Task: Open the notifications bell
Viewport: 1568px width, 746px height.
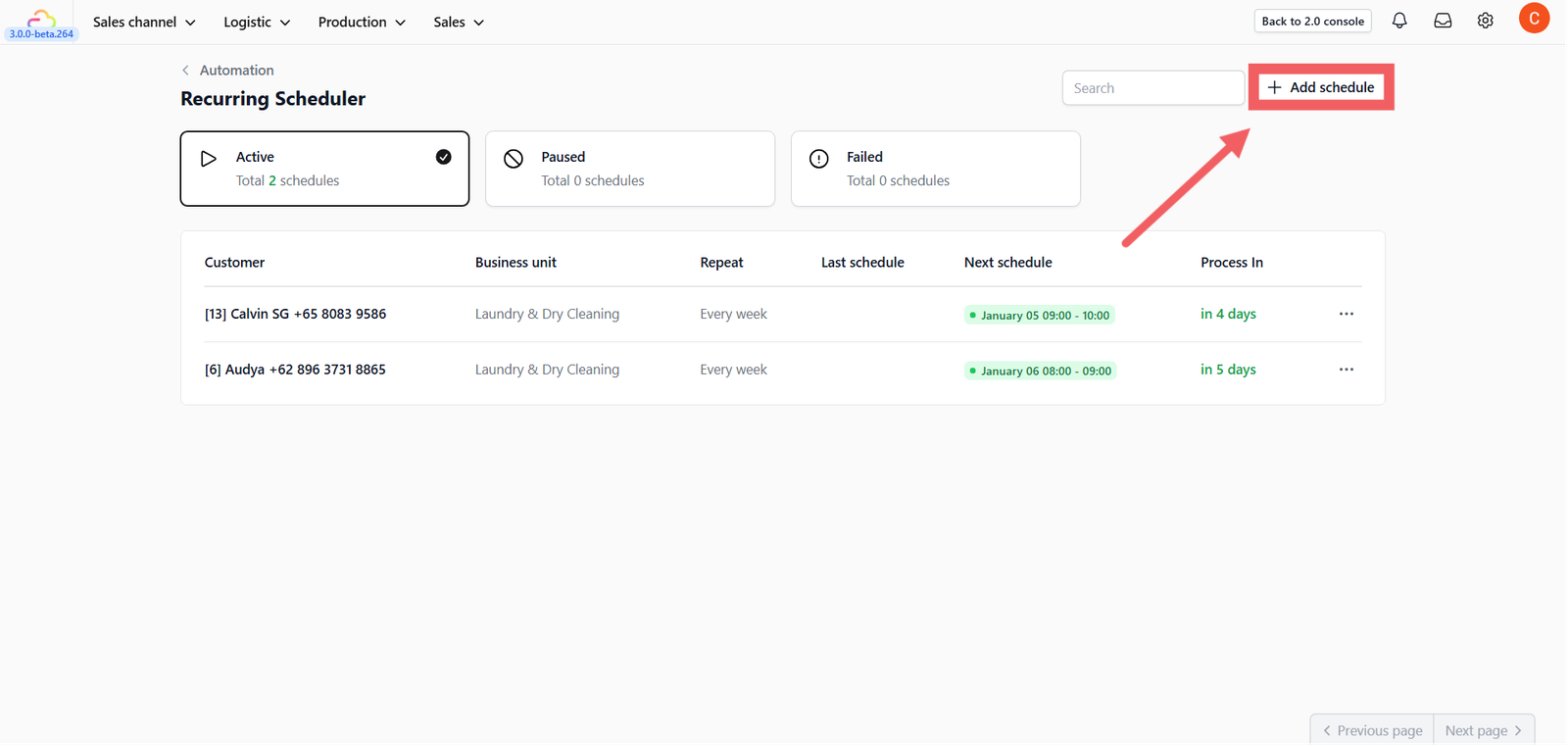Action: coord(1400,21)
